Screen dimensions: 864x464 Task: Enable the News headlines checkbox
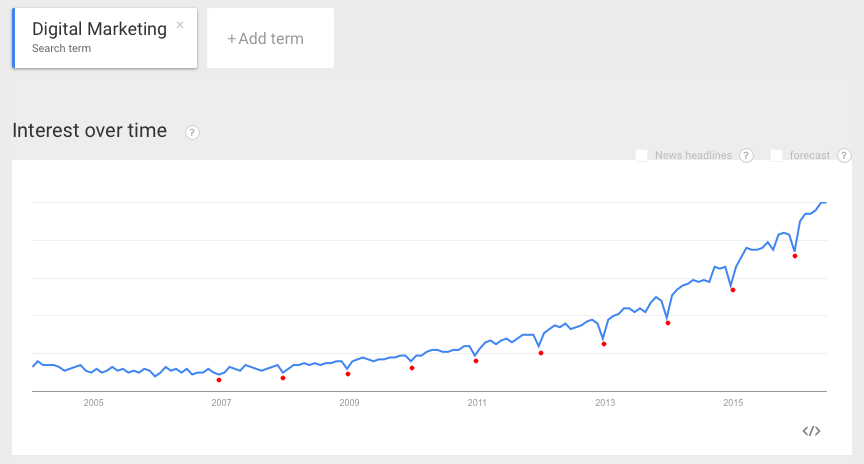[x=642, y=155]
